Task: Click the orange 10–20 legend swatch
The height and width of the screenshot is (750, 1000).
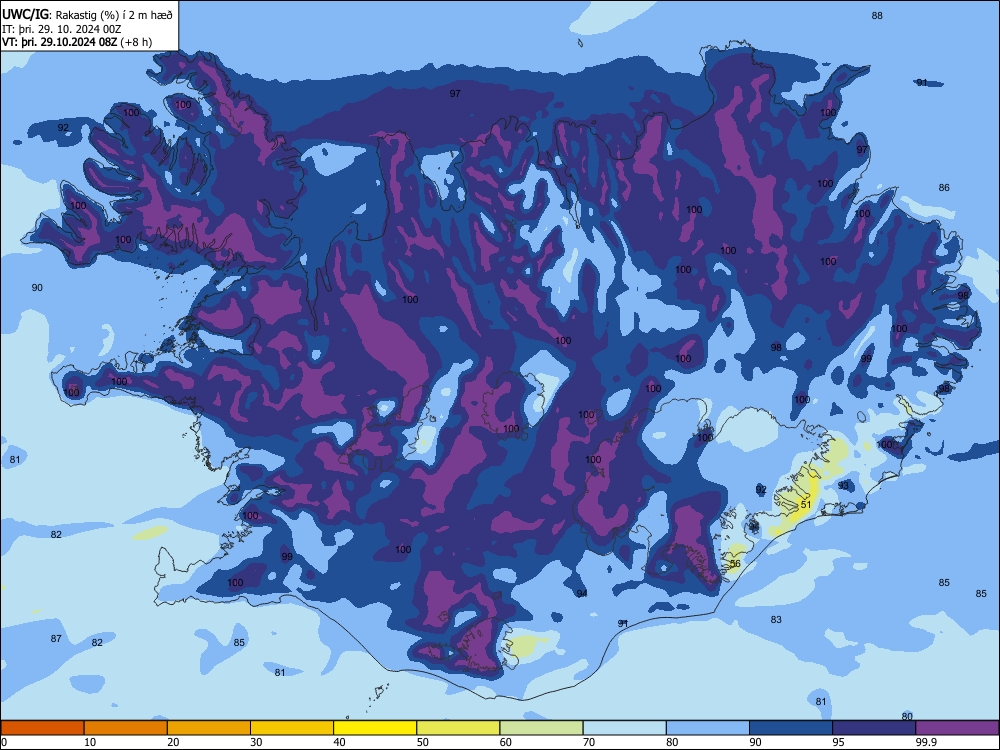Action: [x=126, y=728]
